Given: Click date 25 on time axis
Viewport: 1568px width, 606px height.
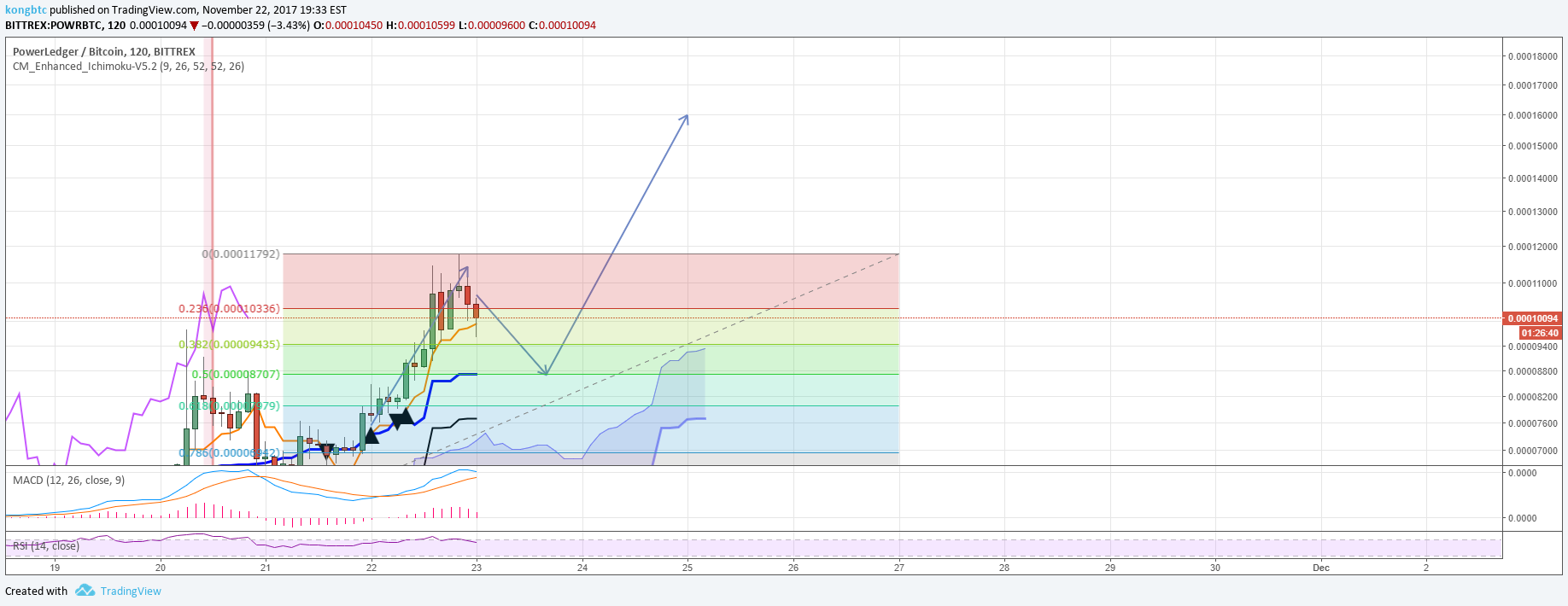Looking at the screenshot, I should point(687,568).
